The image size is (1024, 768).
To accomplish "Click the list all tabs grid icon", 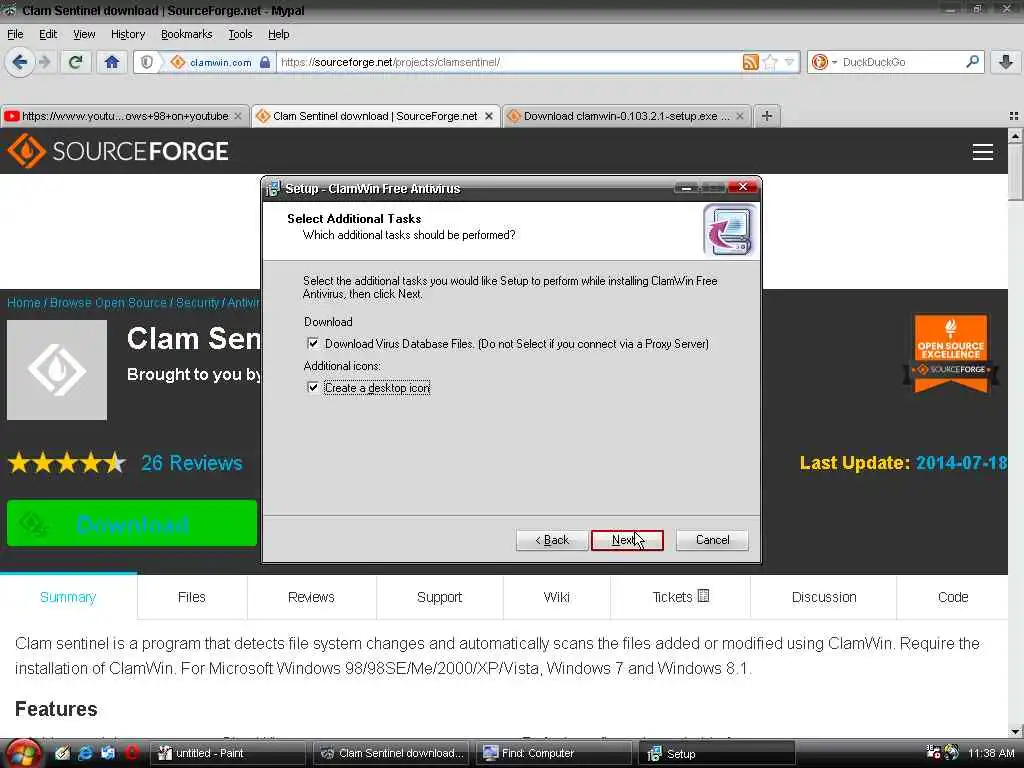I will (x=1014, y=116).
